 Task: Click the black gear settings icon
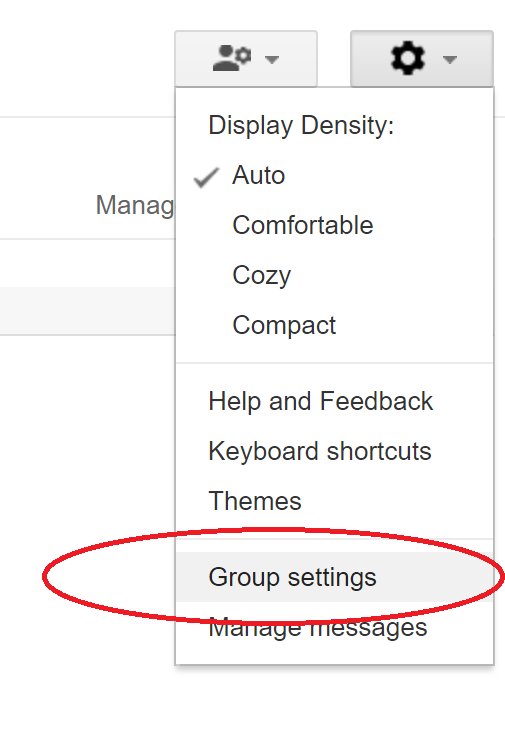coord(407,58)
